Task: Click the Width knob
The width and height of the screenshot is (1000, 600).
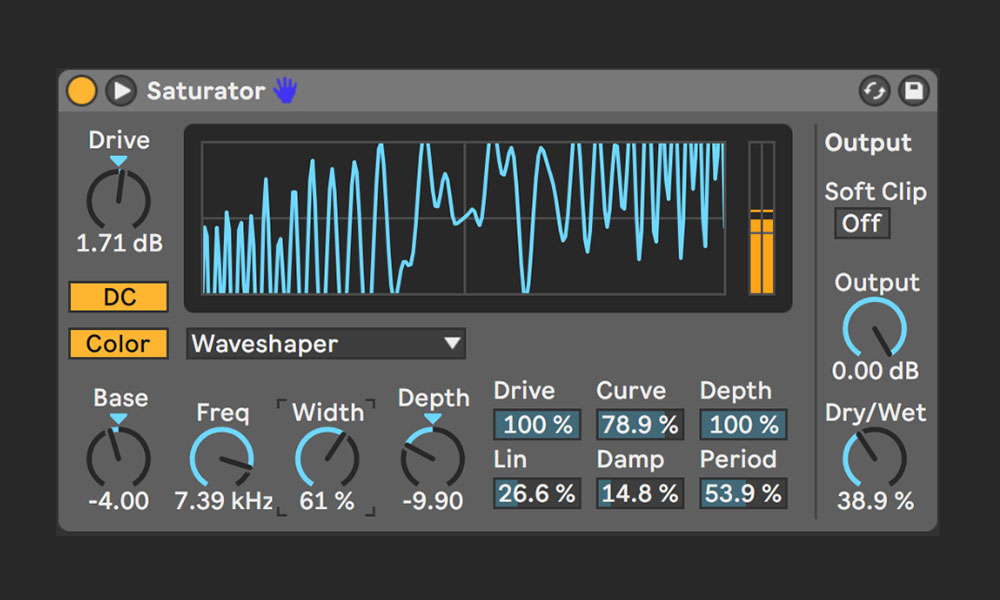Action: (326, 458)
